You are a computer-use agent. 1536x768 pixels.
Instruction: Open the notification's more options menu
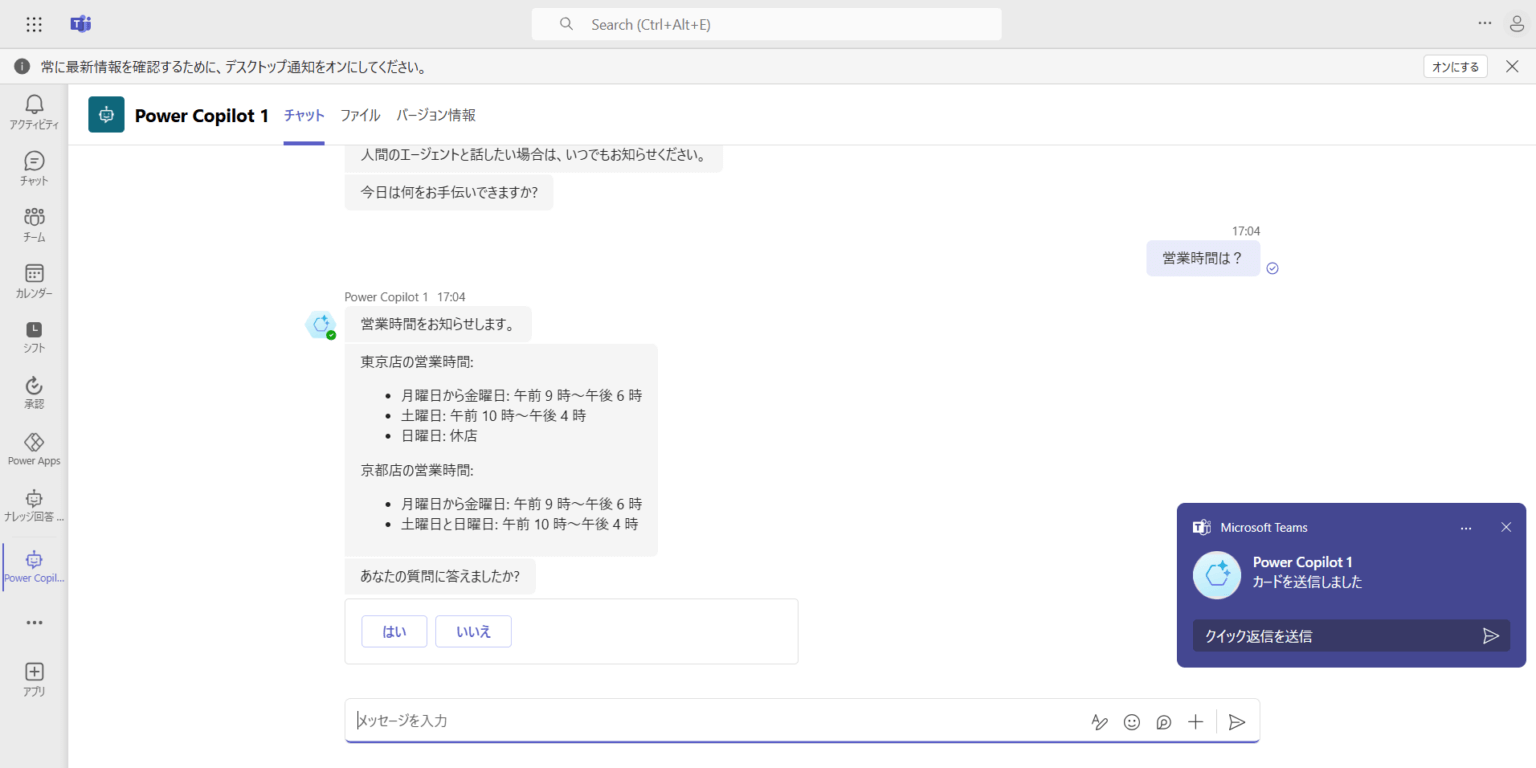pos(1466,527)
